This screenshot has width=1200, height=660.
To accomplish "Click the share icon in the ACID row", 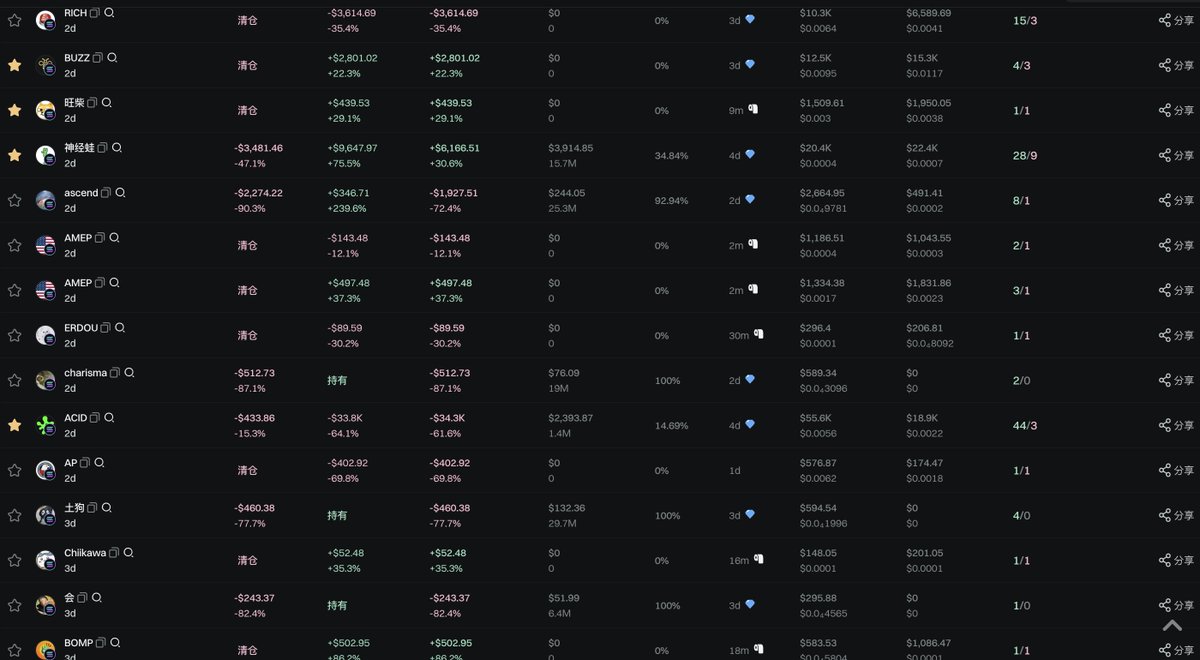I will (x=1165, y=426).
